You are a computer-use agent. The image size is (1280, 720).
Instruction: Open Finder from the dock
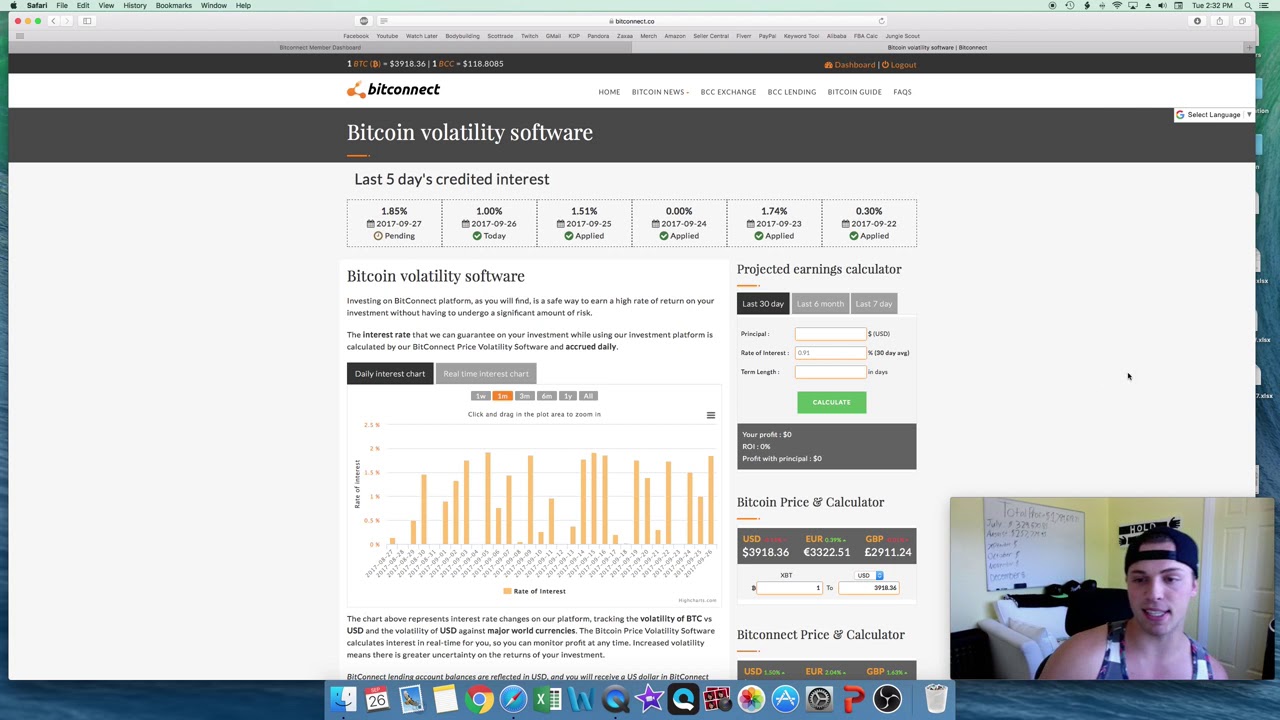click(343, 699)
